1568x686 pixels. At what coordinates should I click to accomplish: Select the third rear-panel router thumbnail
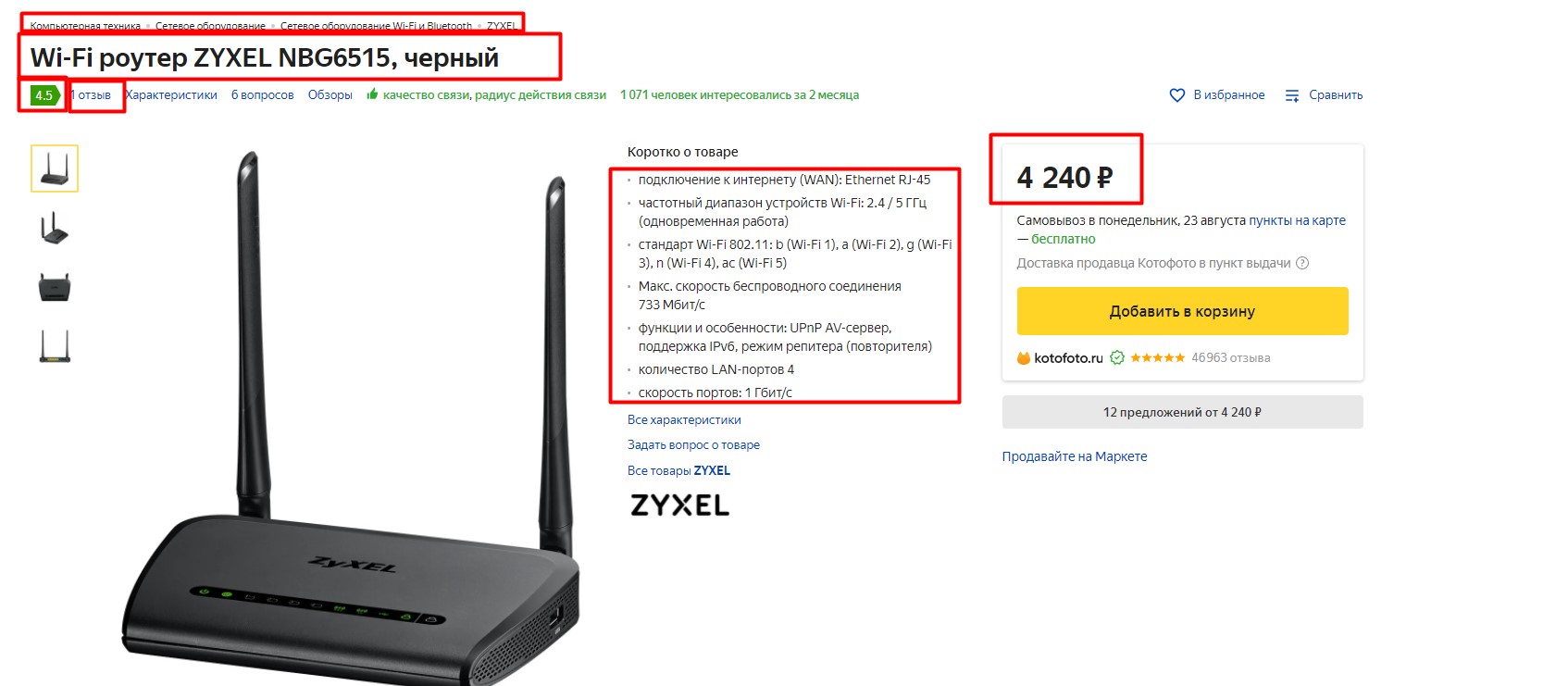click(x=55, y=287)
